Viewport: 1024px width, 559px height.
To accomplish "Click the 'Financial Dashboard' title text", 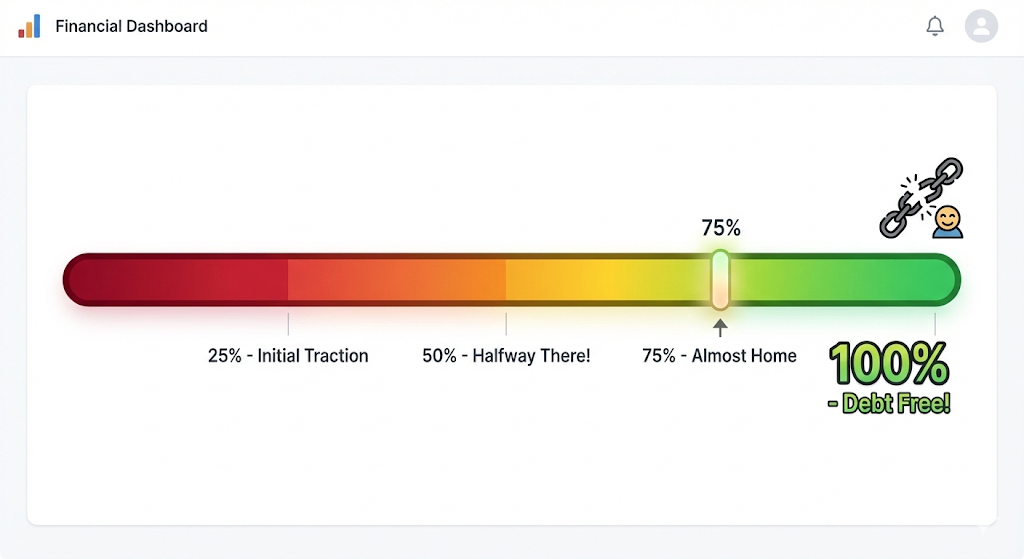I will (x=131, y=26).
